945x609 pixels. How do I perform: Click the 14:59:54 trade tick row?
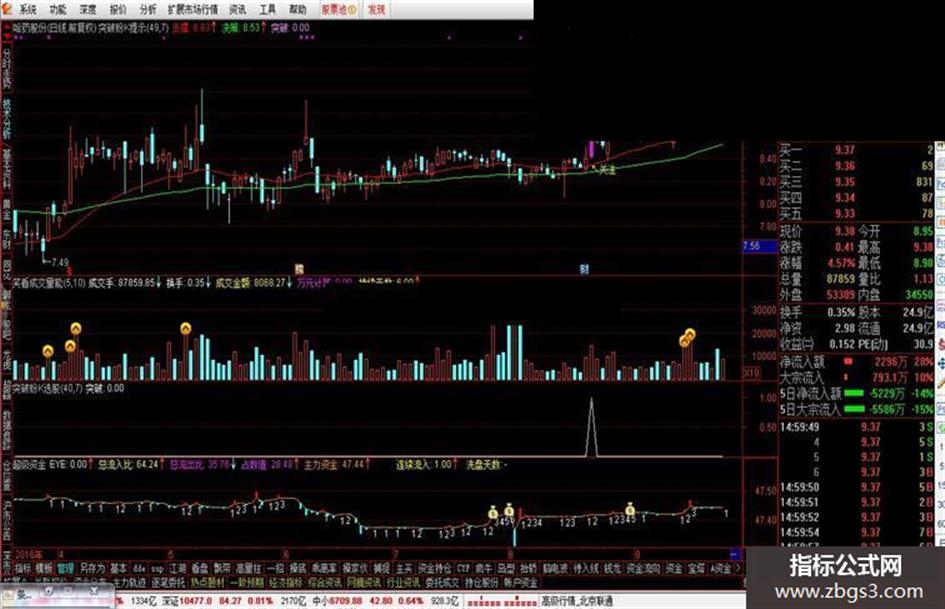coord(856,532)
